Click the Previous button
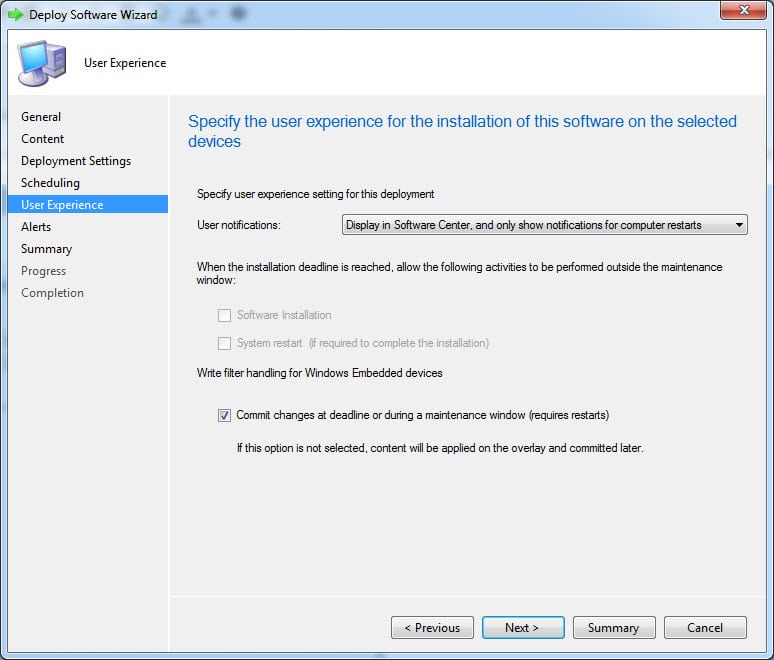This screenshot has height=660, width=774. [432, 627]
